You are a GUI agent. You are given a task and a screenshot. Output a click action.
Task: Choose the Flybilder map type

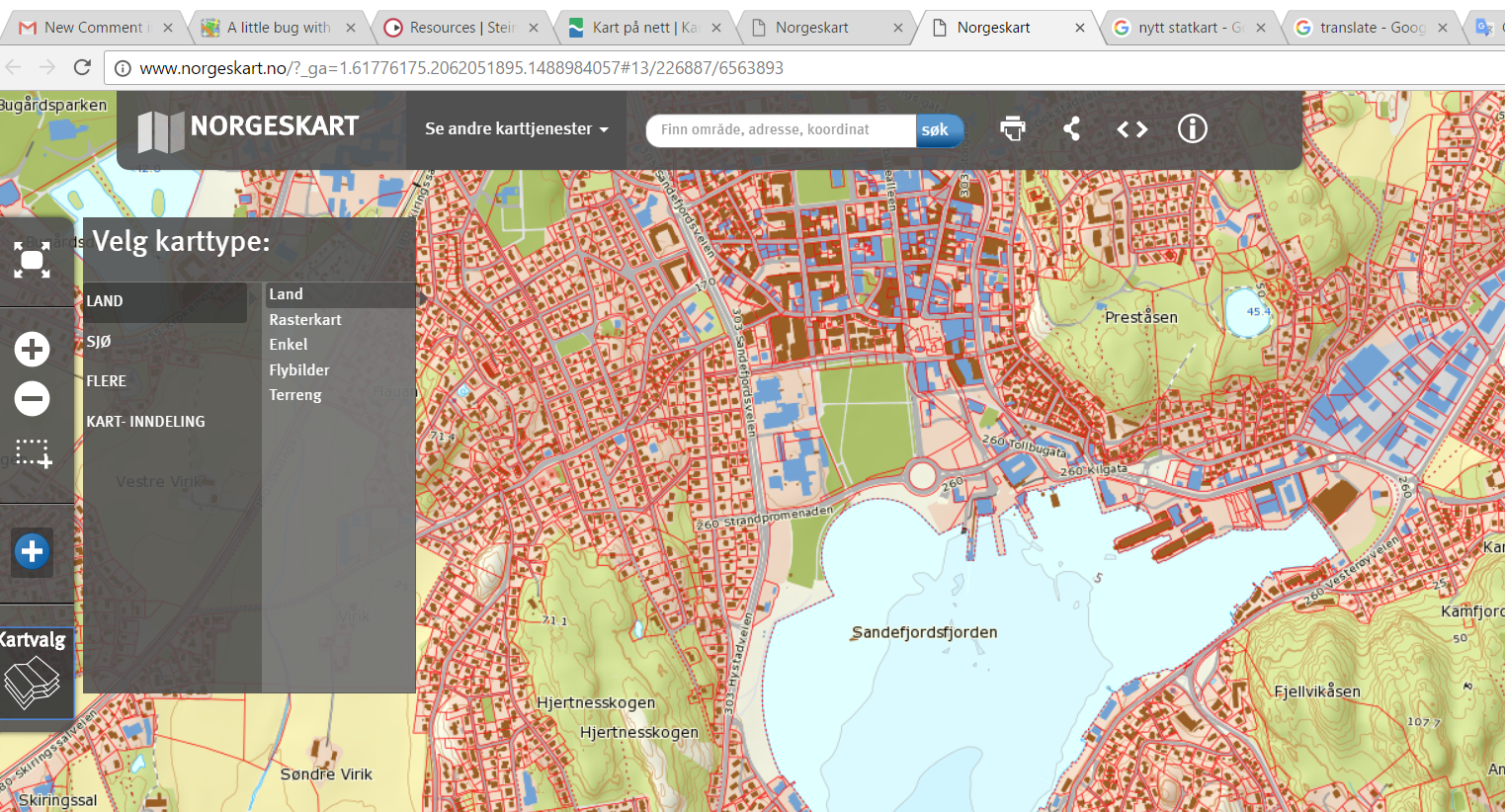[299, 370]
